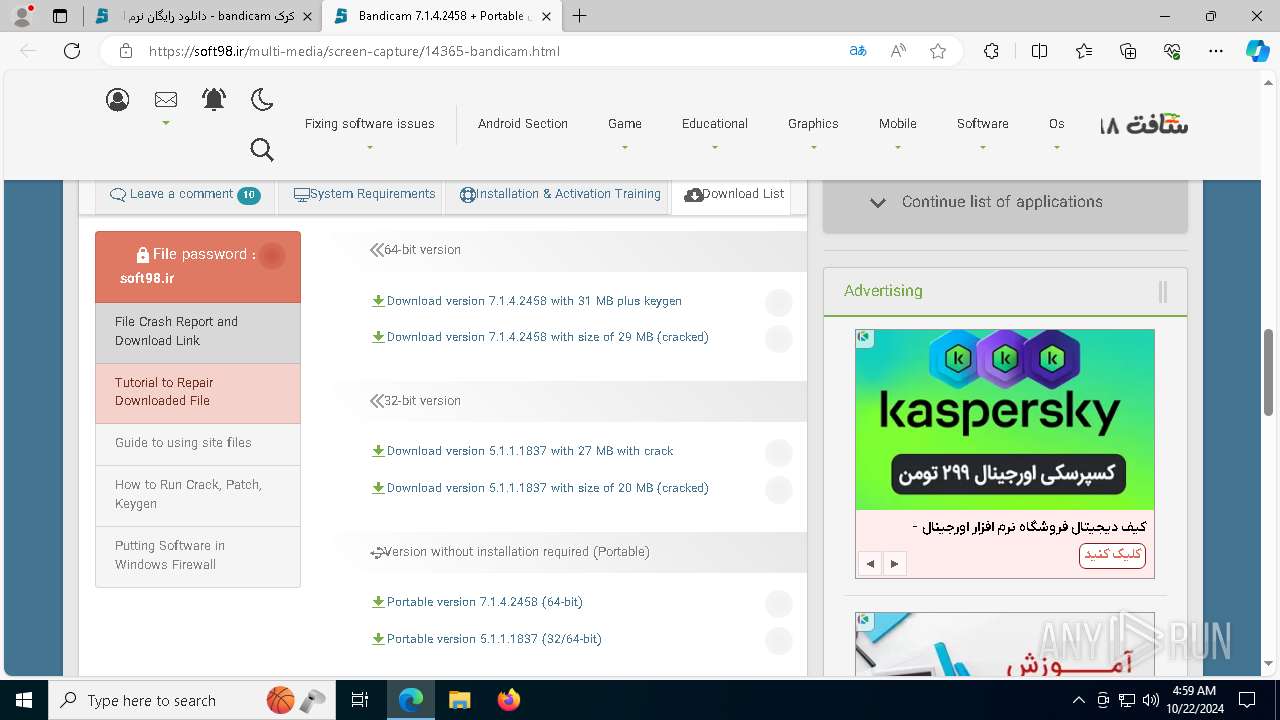Open Copilot icon in Edge
Screen dimensions: 1280x720
(x=1258, y=51)
